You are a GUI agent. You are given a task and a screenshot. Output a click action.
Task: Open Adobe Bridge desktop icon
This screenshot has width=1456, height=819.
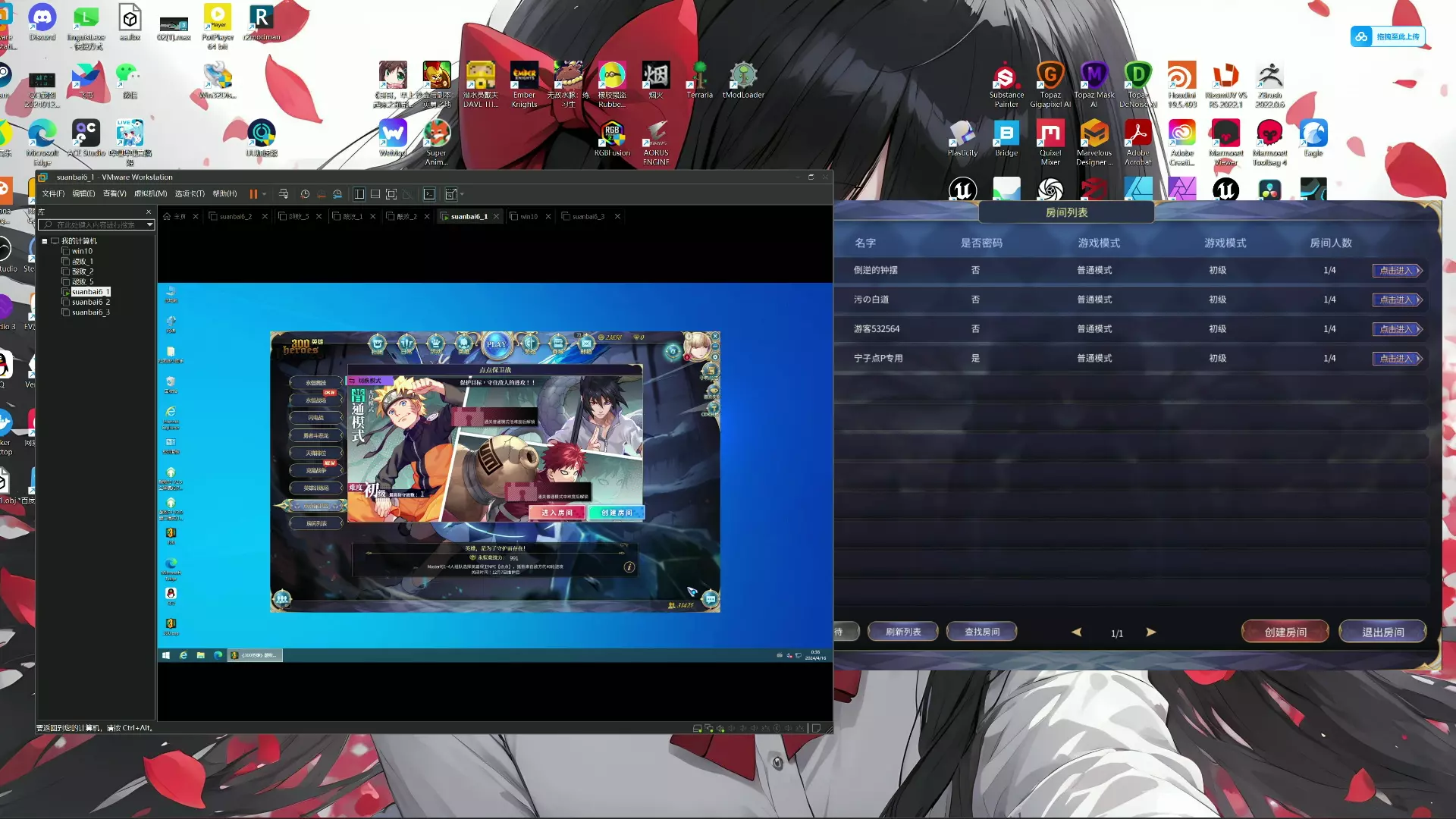tap(1006, 138)
